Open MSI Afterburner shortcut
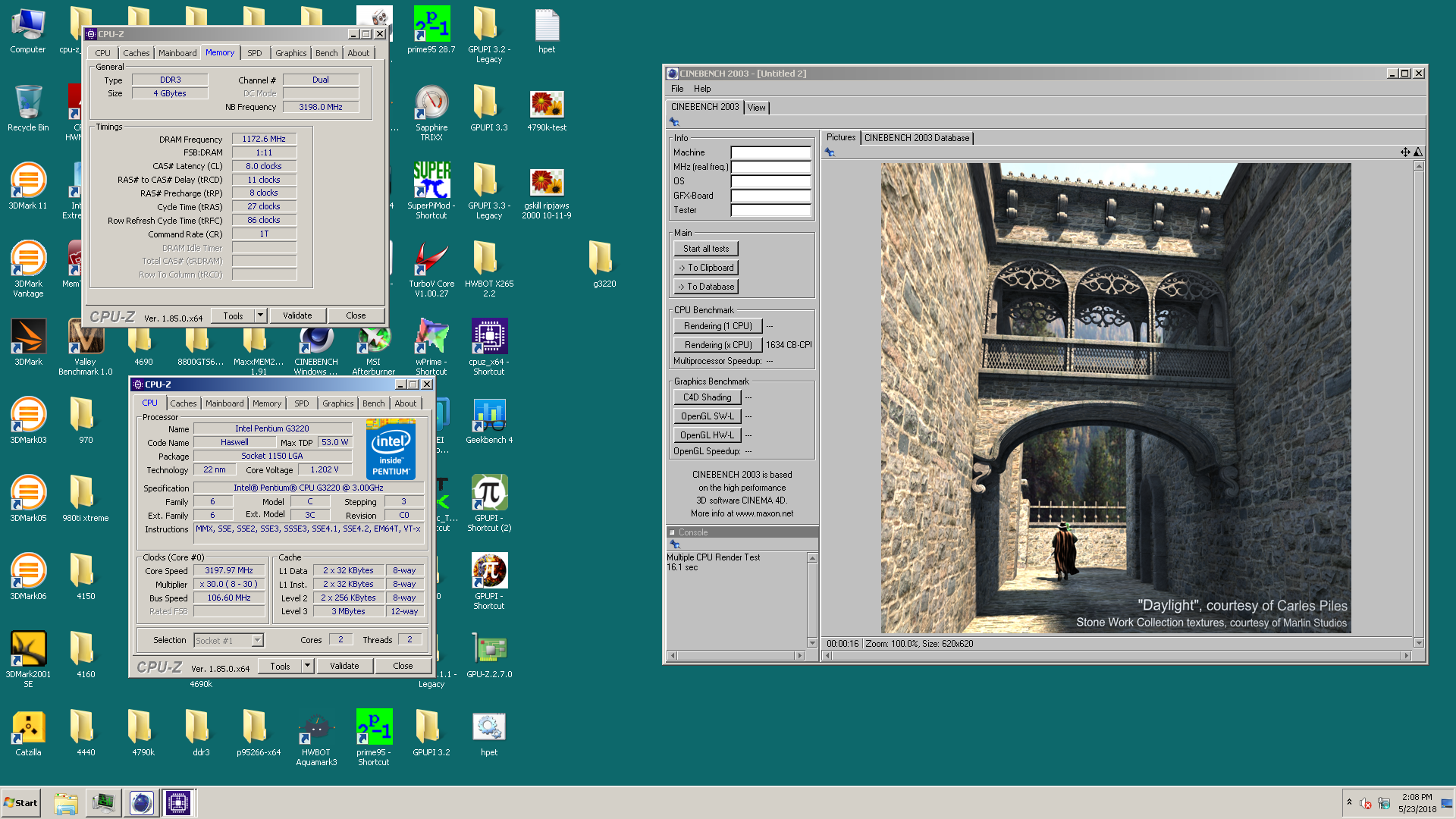This screenshot has height=819, width=1456. point(374,350)
